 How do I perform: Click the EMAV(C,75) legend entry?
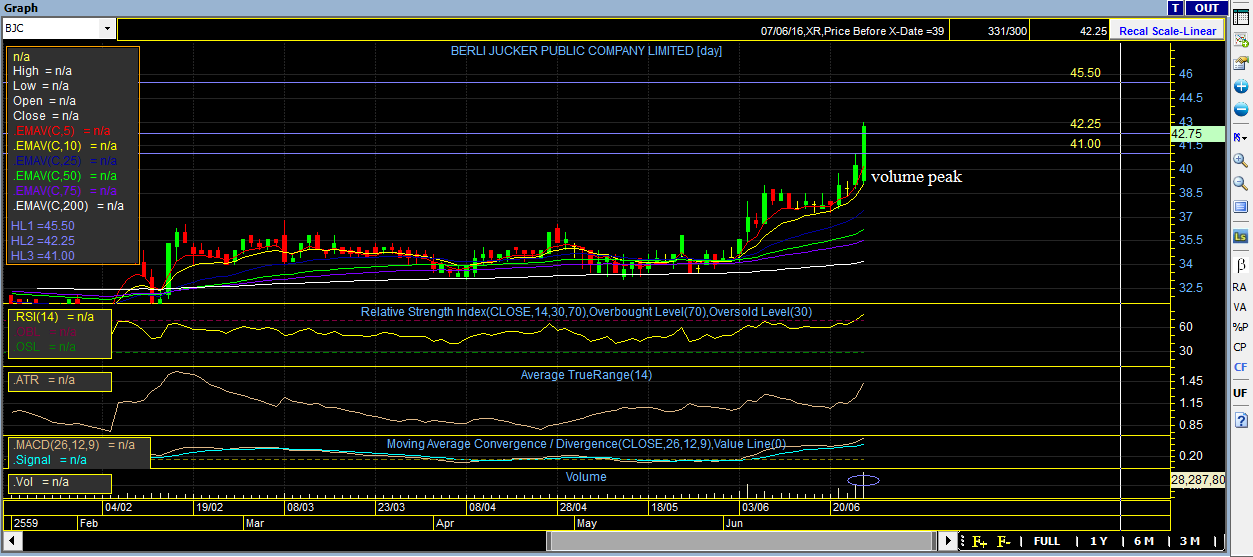[x=65, y=191]
